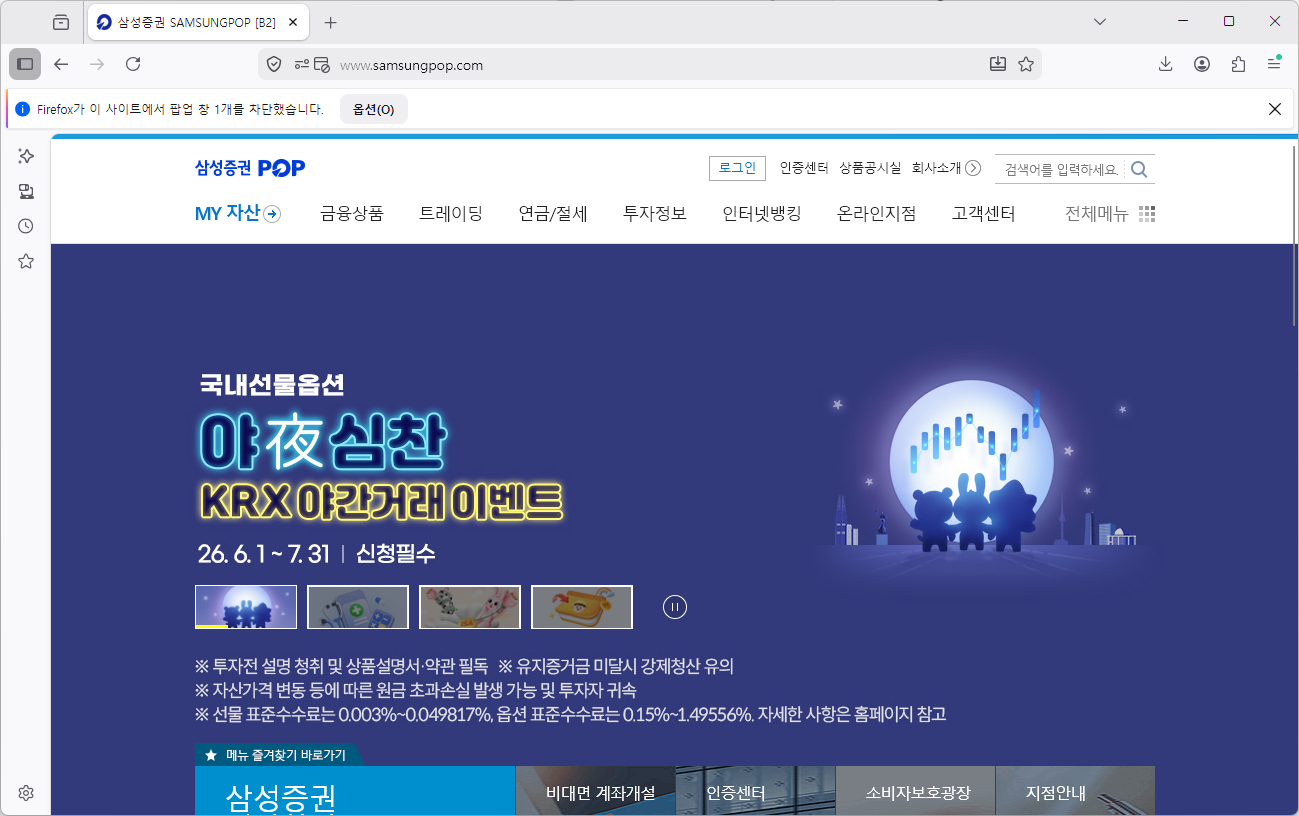
Task: Open the Firefox account icon
Action: pyautogui.click(x=1202, y=64)
